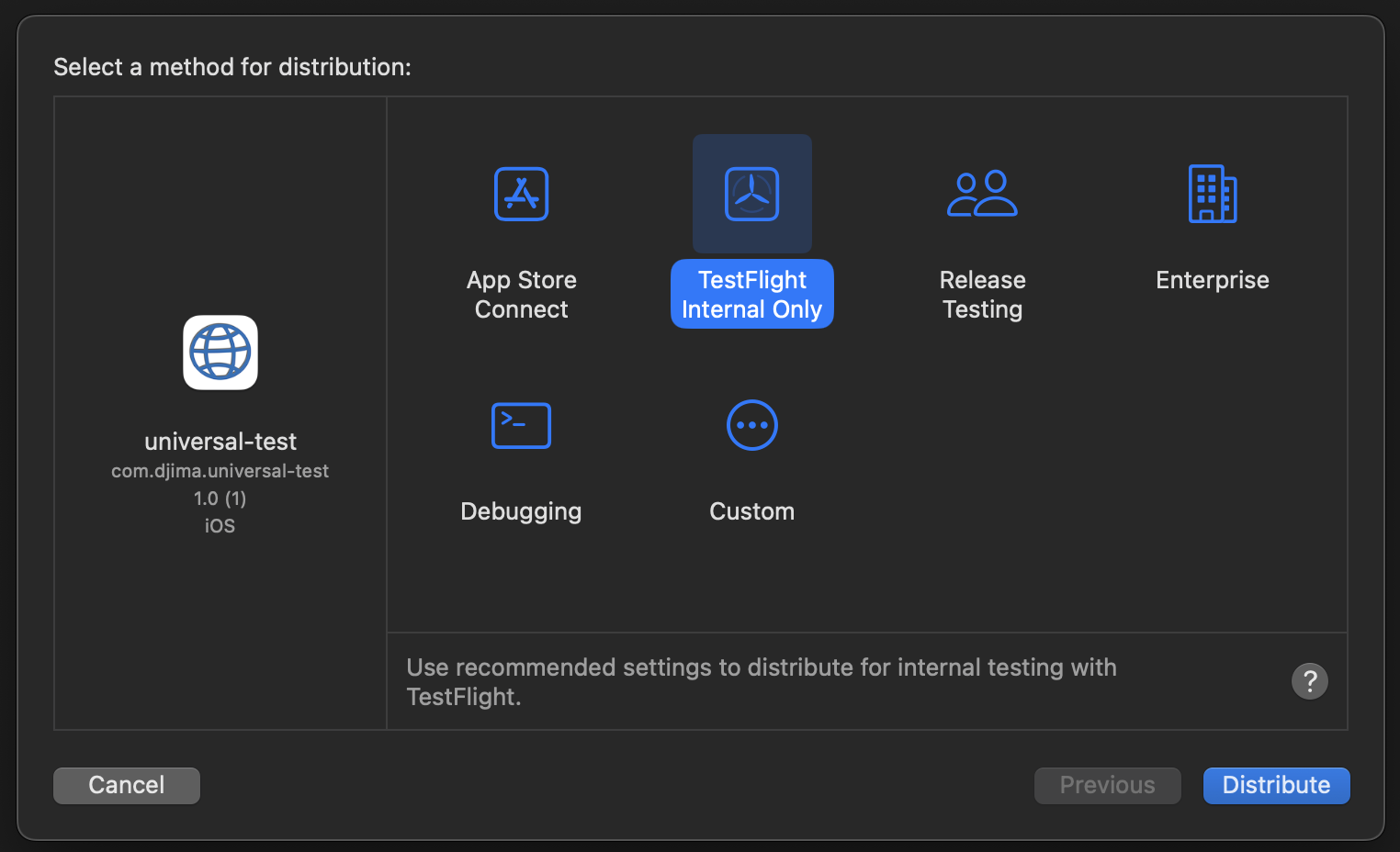Click the Debugging label
Image resolution: width=1400 pixels, height=852 pixels.
pos(521,511)
